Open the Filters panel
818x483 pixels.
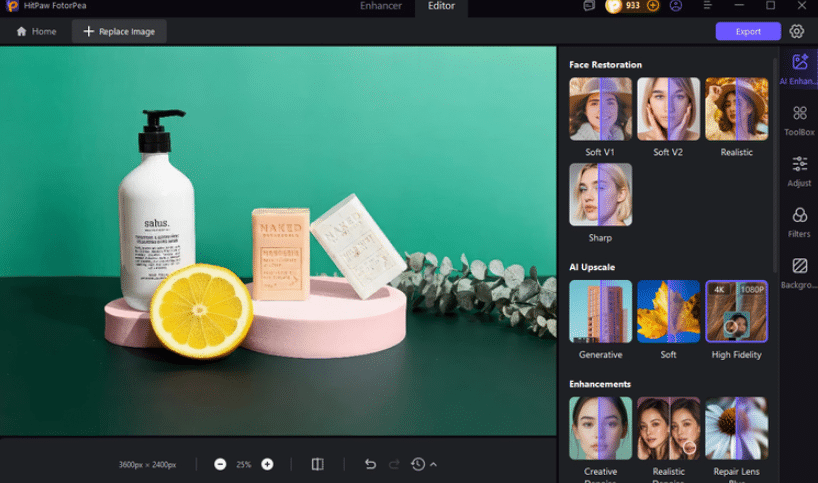click(799, 223)
